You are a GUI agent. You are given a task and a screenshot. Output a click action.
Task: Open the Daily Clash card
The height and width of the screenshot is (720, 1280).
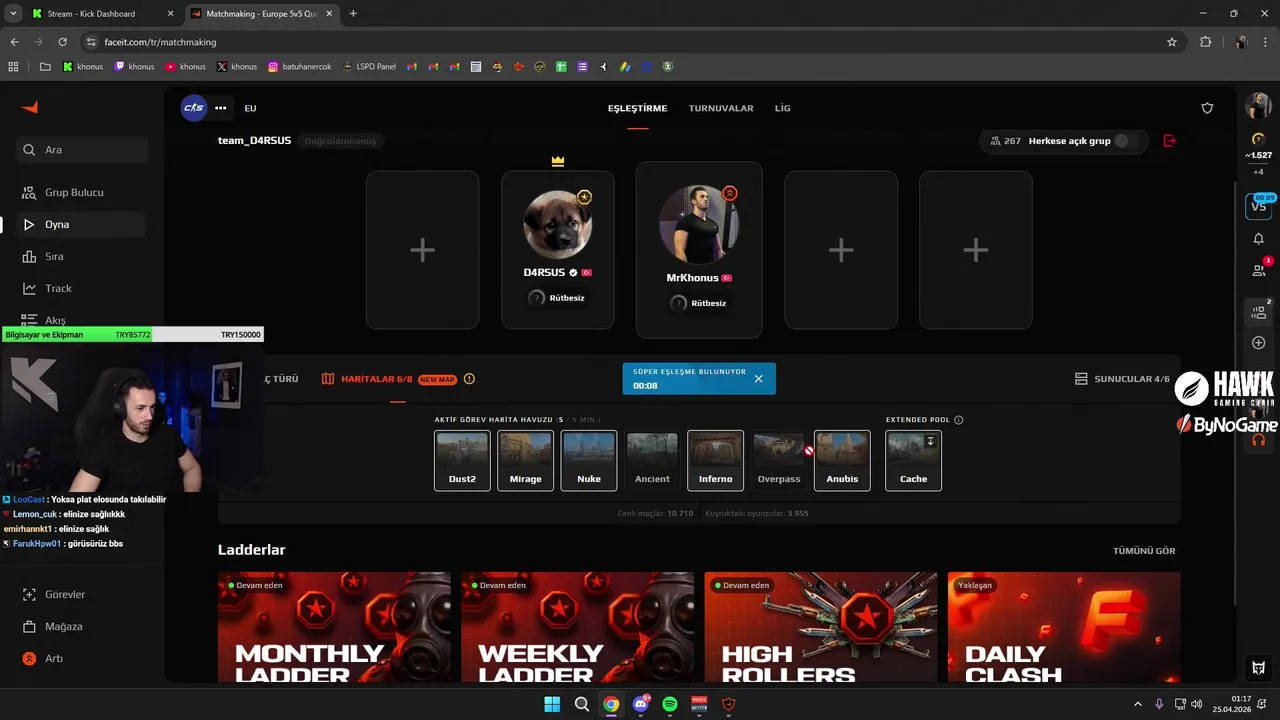click(1064, 627)
